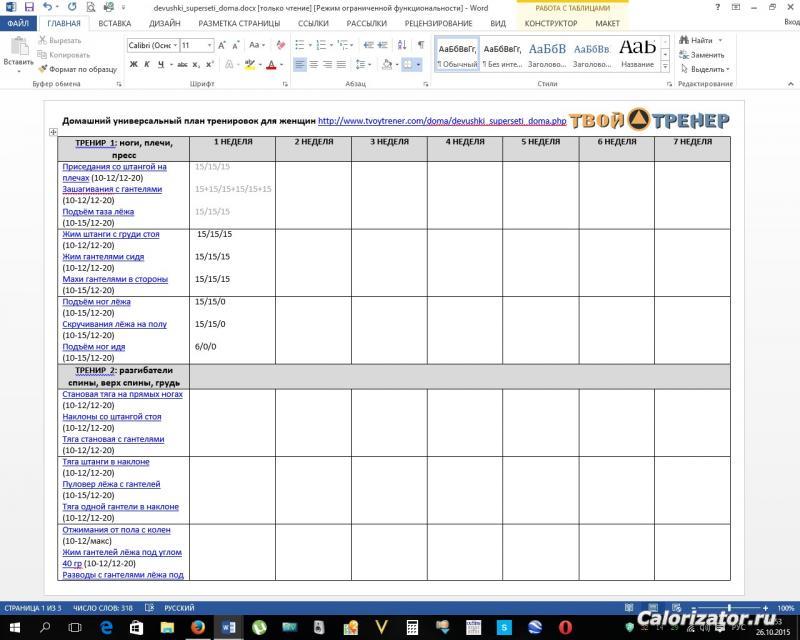Screen dimensions: 800x640
Task: Align text to center
Action: coord(315,65)
